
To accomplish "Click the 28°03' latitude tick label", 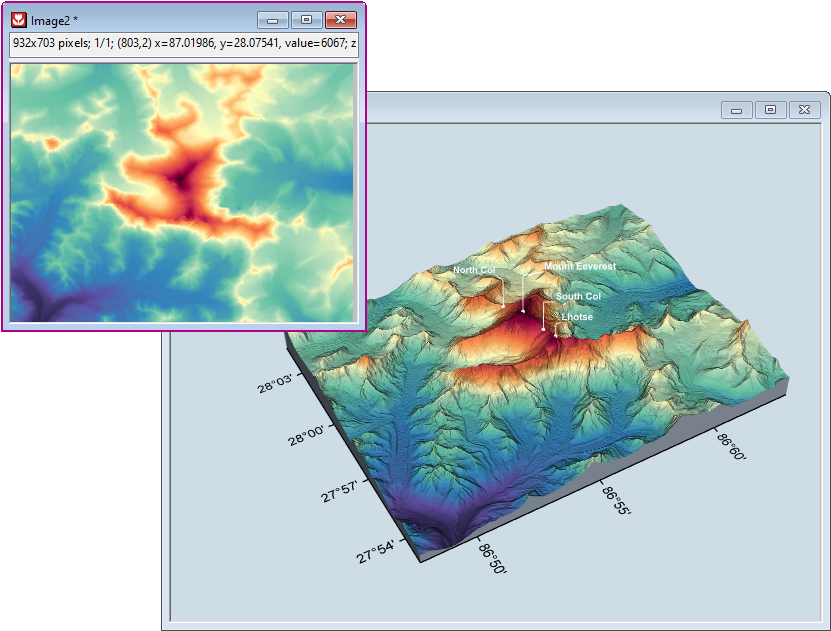I will tap(276, 384).
